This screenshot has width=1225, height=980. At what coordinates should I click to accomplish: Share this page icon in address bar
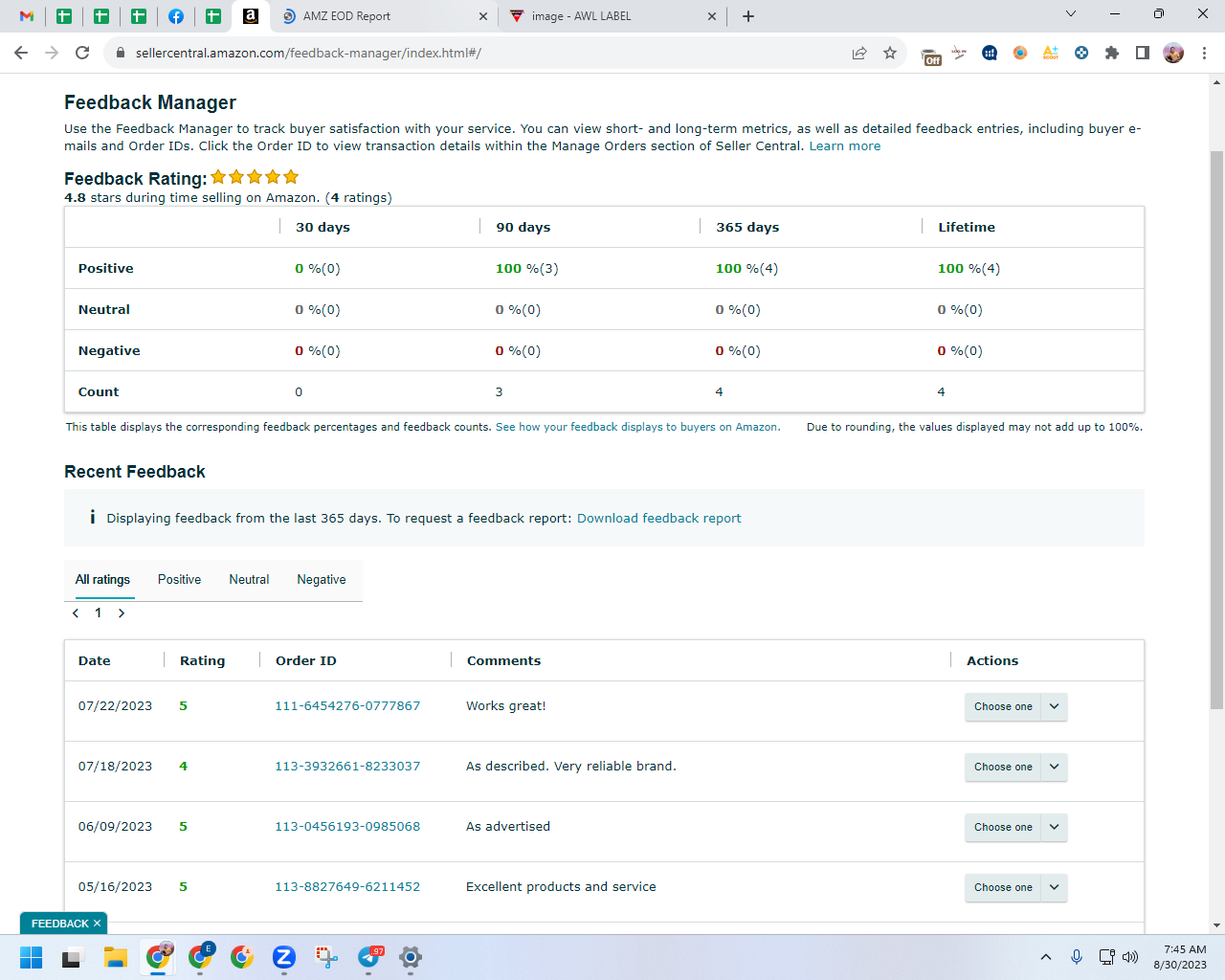point(859,53)
